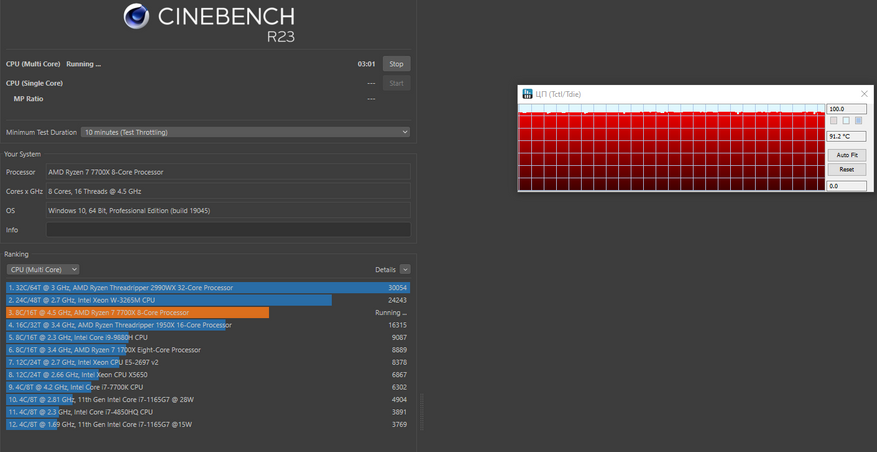Image resolution: width=877 pixels, height=452 pixels.
Task: Click the current temperature field 91.2 °C
Action: point(846,136)
